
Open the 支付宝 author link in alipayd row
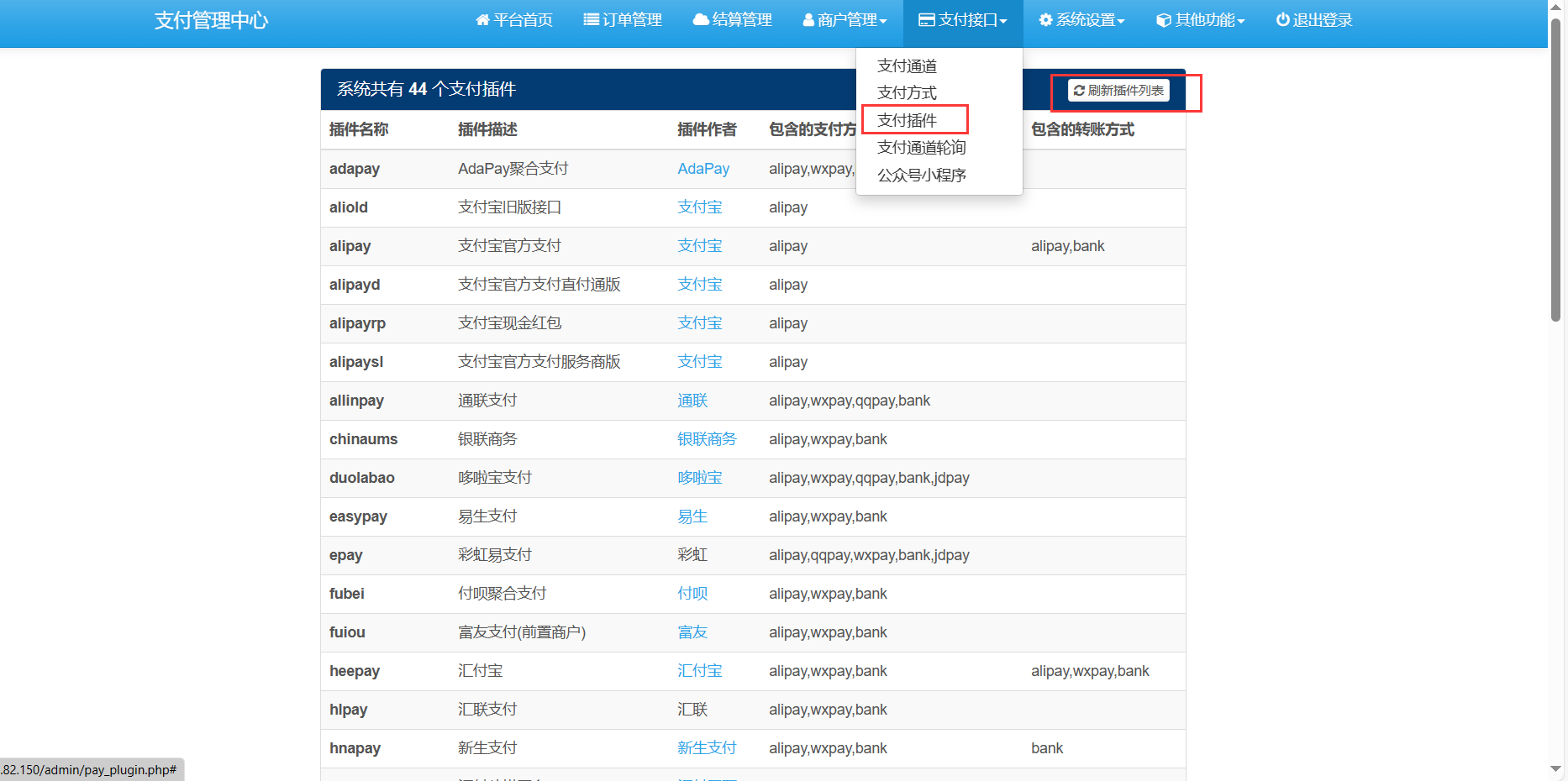700,285
